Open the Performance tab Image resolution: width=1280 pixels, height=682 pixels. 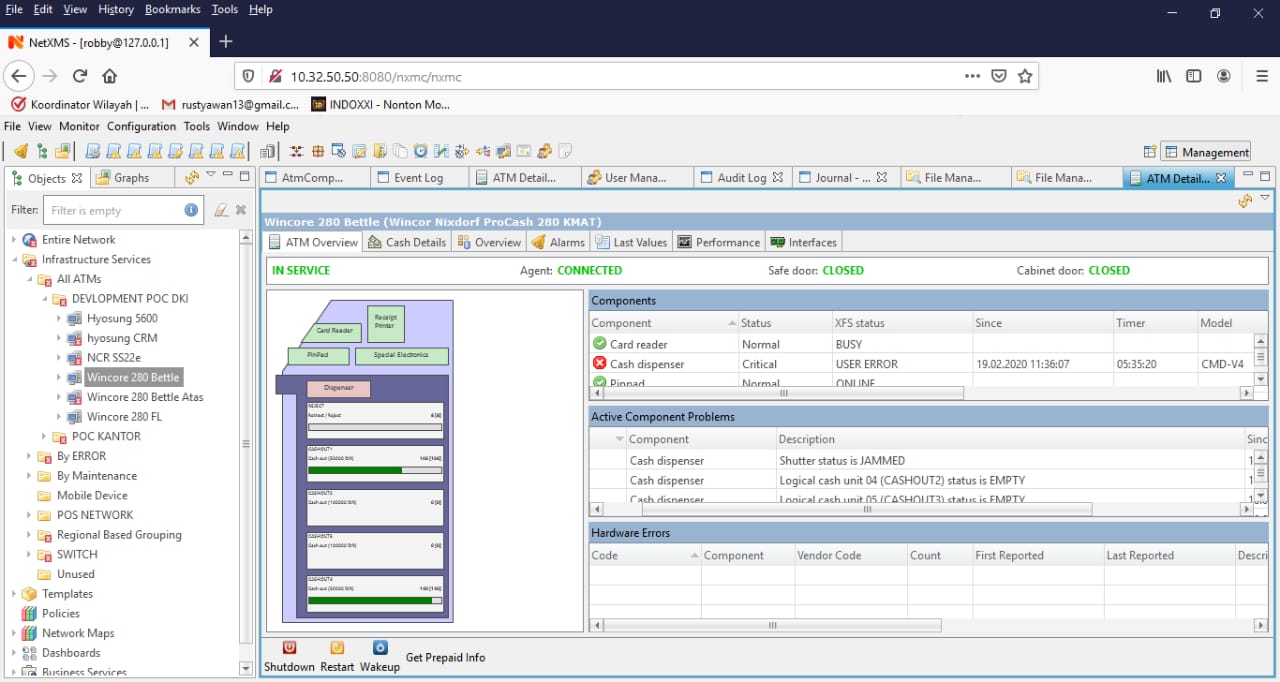pyautogui.click(x=718, y=242)
